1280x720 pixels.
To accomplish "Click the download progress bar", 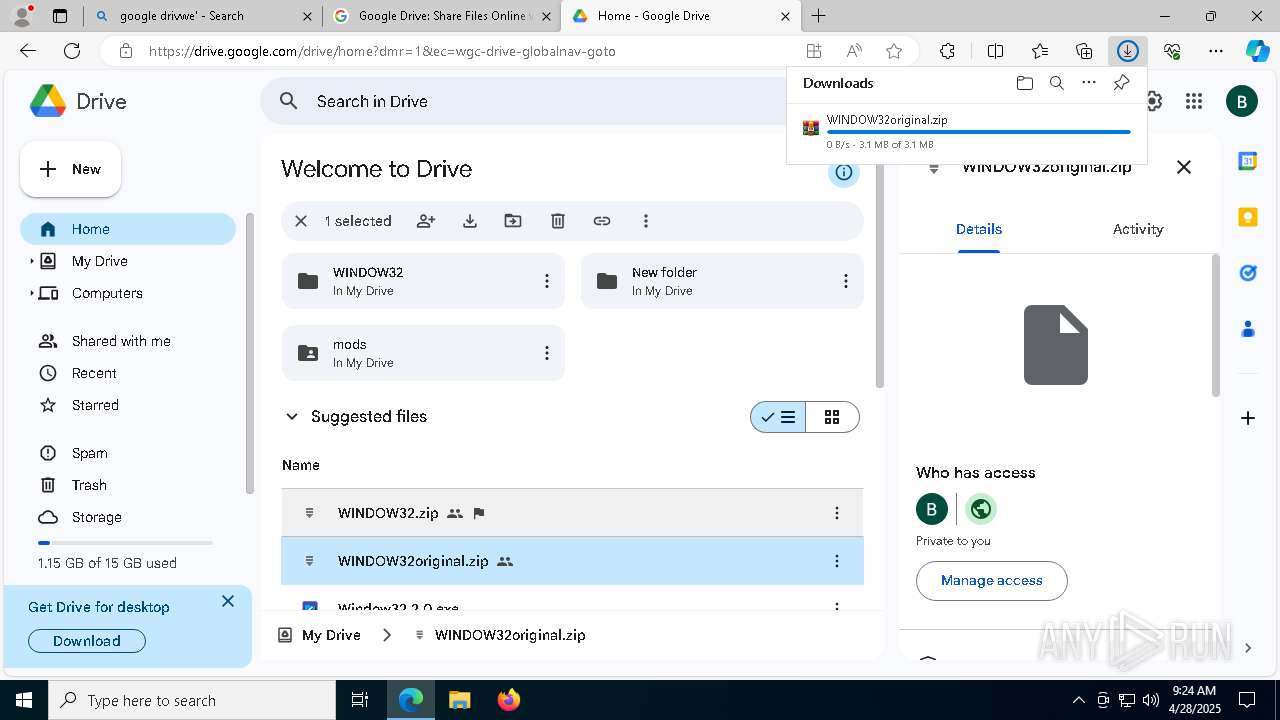I will pos(979,132).
